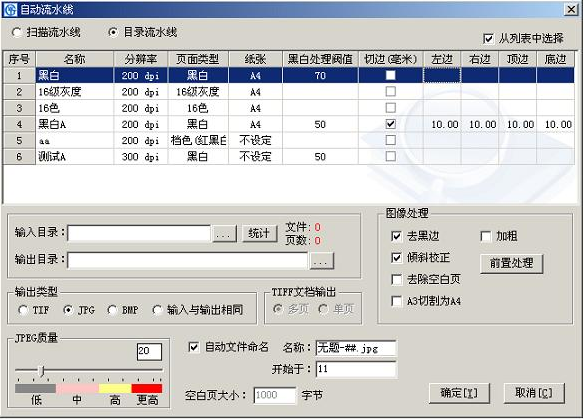The width and height of the screenshot is (584, 419).
Task: Select row named 测试A
Action: pyautogui.click(x=289, y=156)
